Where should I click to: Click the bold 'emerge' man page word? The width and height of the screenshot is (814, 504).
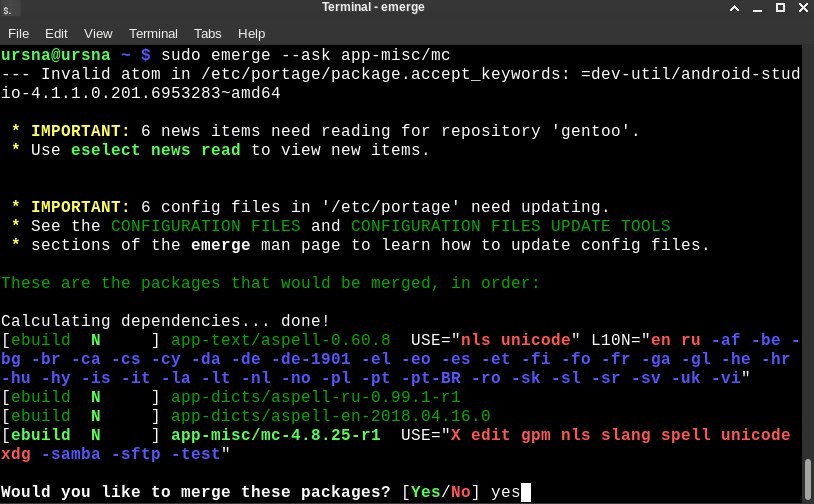[221, 245]
